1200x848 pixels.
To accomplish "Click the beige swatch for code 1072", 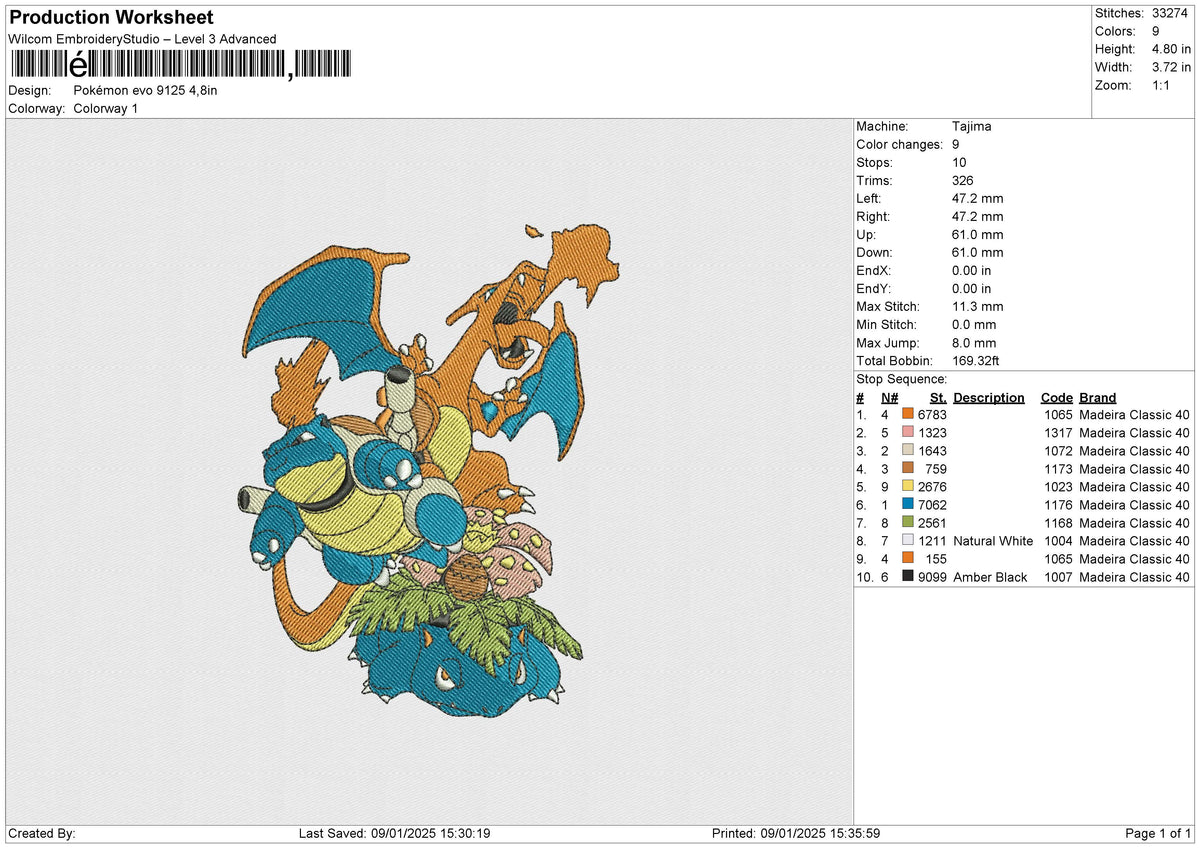I will 908,450.
